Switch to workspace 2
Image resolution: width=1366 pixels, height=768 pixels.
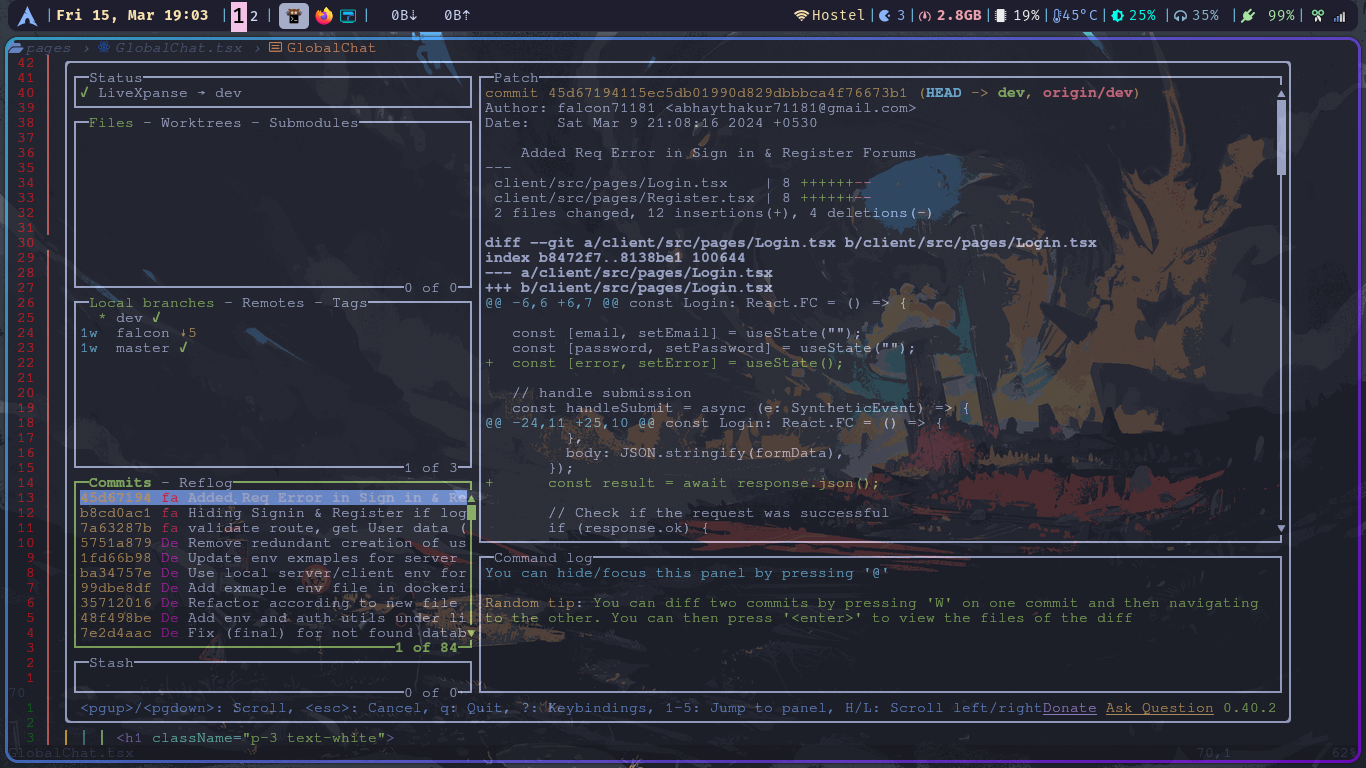(x=254, y=16)
